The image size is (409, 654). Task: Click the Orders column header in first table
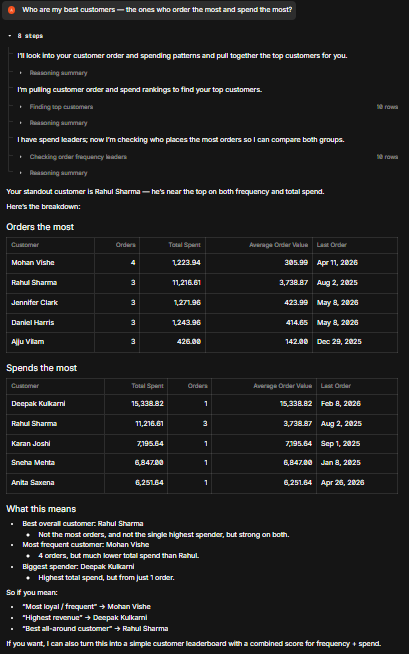[x=125, y=245]
